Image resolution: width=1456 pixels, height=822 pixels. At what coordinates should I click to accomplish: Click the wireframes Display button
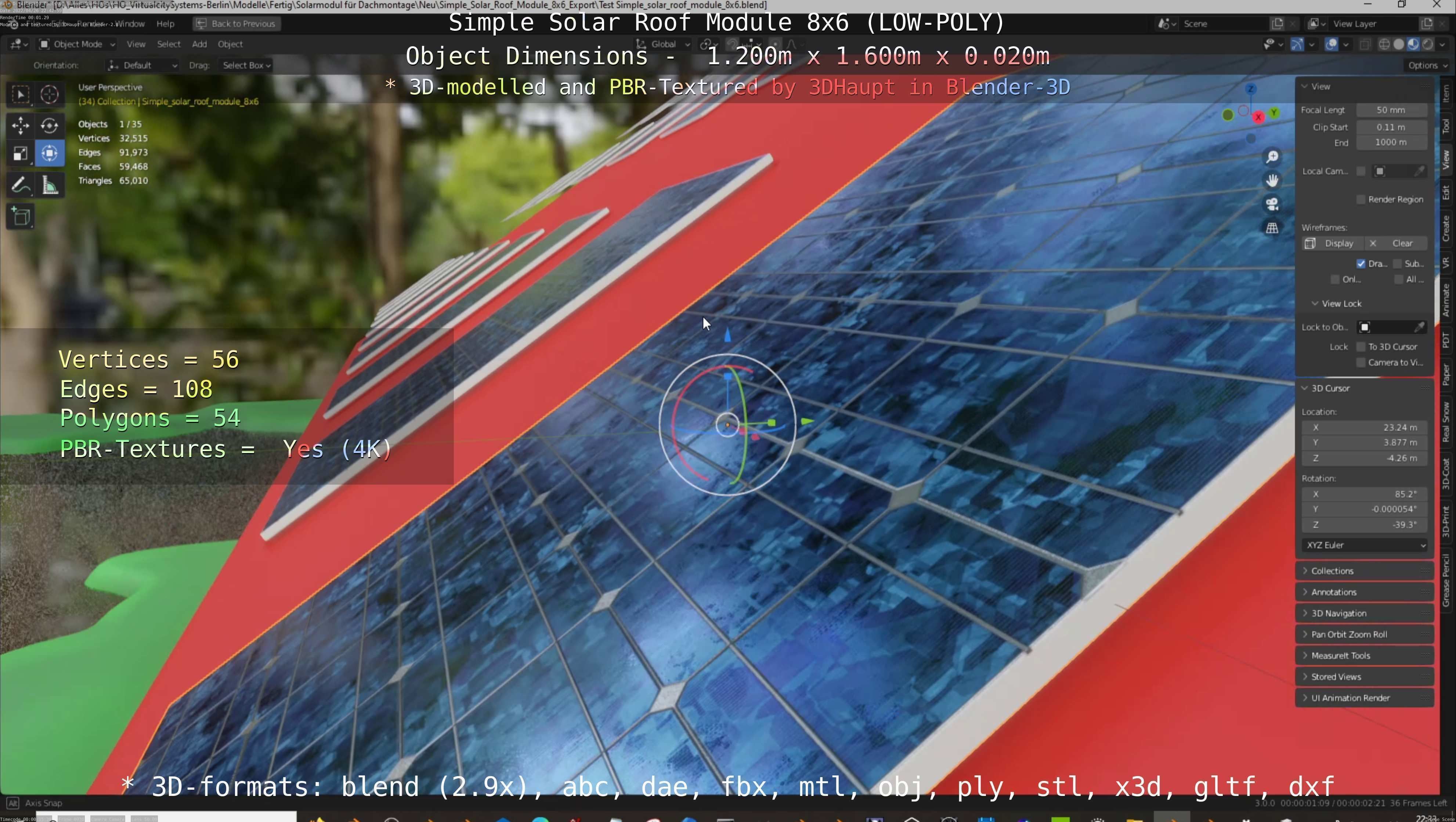1333,243
